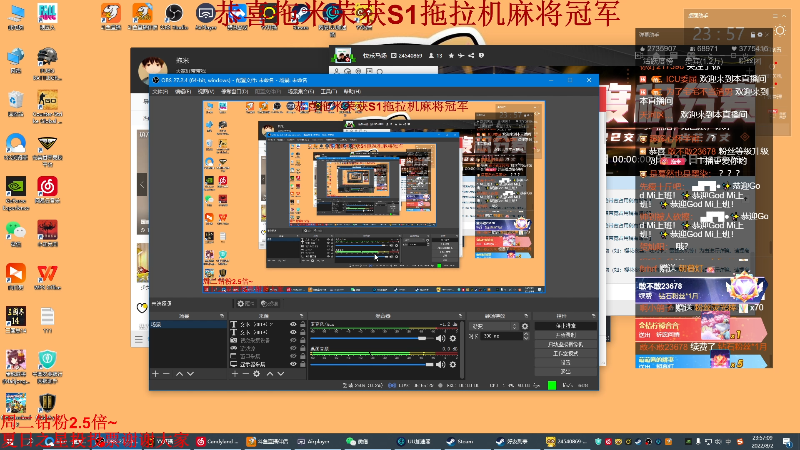The image size is (800, 450).
Task: Open AirPlayer desktop shortcut
Action: click(x=206, y=16)
